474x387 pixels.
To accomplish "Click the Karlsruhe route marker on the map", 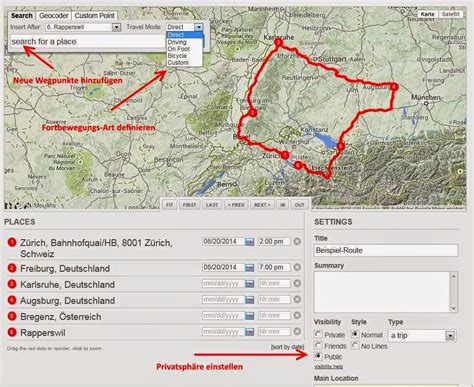I will click(278, 43).
